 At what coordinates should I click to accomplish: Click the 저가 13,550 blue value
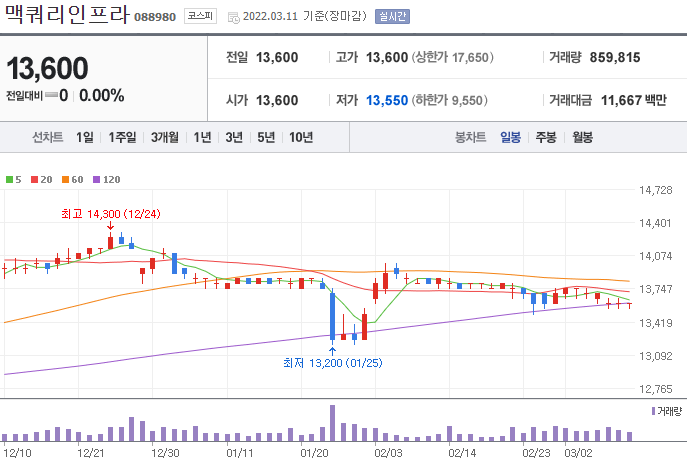(387, 100)
